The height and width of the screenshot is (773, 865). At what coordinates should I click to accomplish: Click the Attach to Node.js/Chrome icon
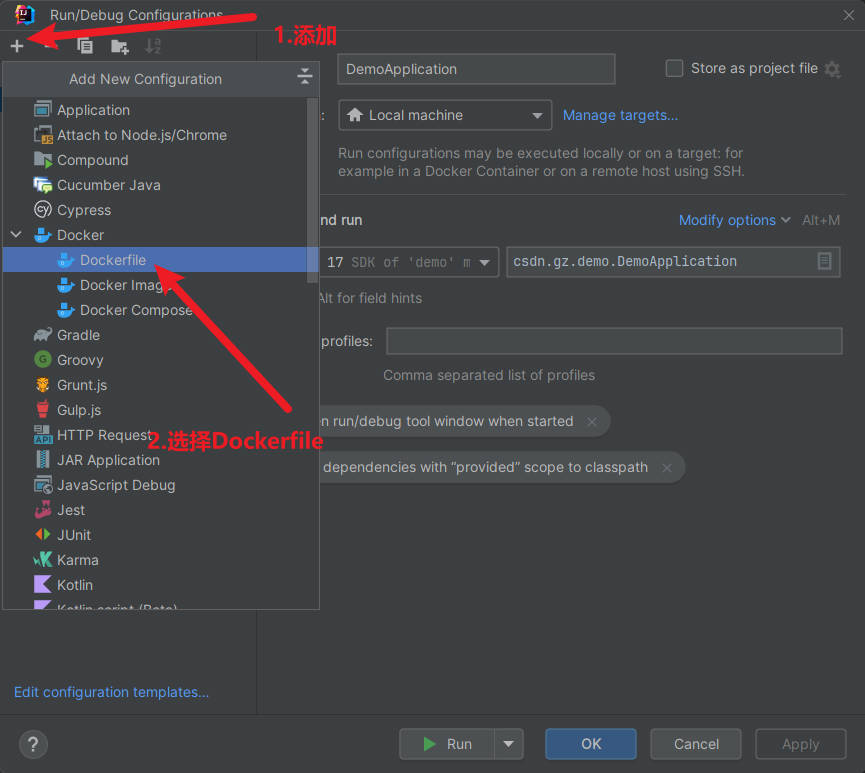point(42,135)
